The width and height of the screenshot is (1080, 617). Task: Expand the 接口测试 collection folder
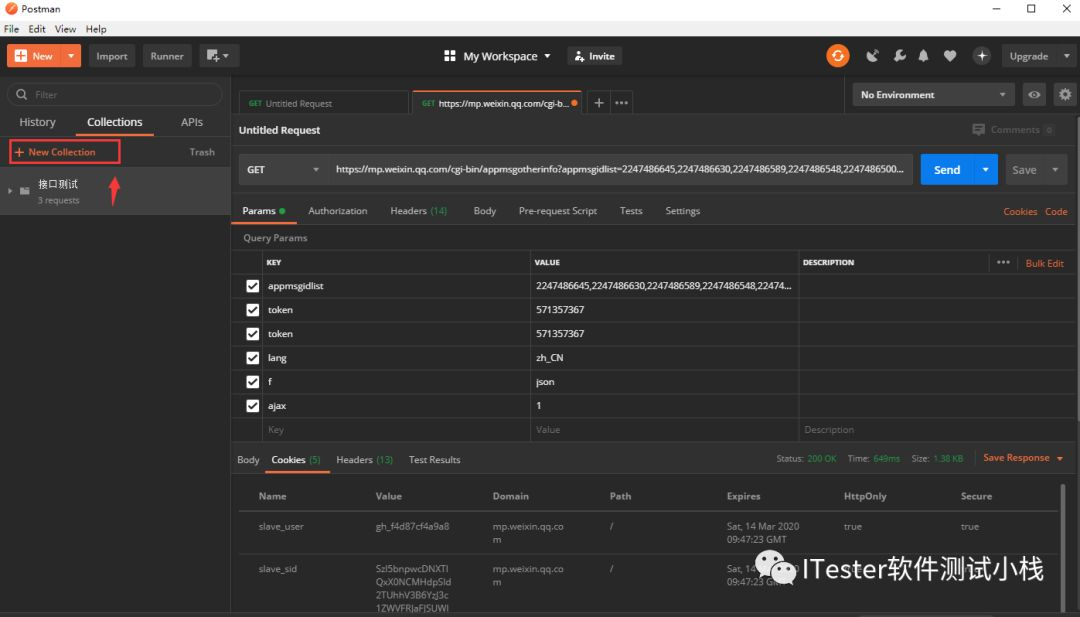(x=11, y=191)
